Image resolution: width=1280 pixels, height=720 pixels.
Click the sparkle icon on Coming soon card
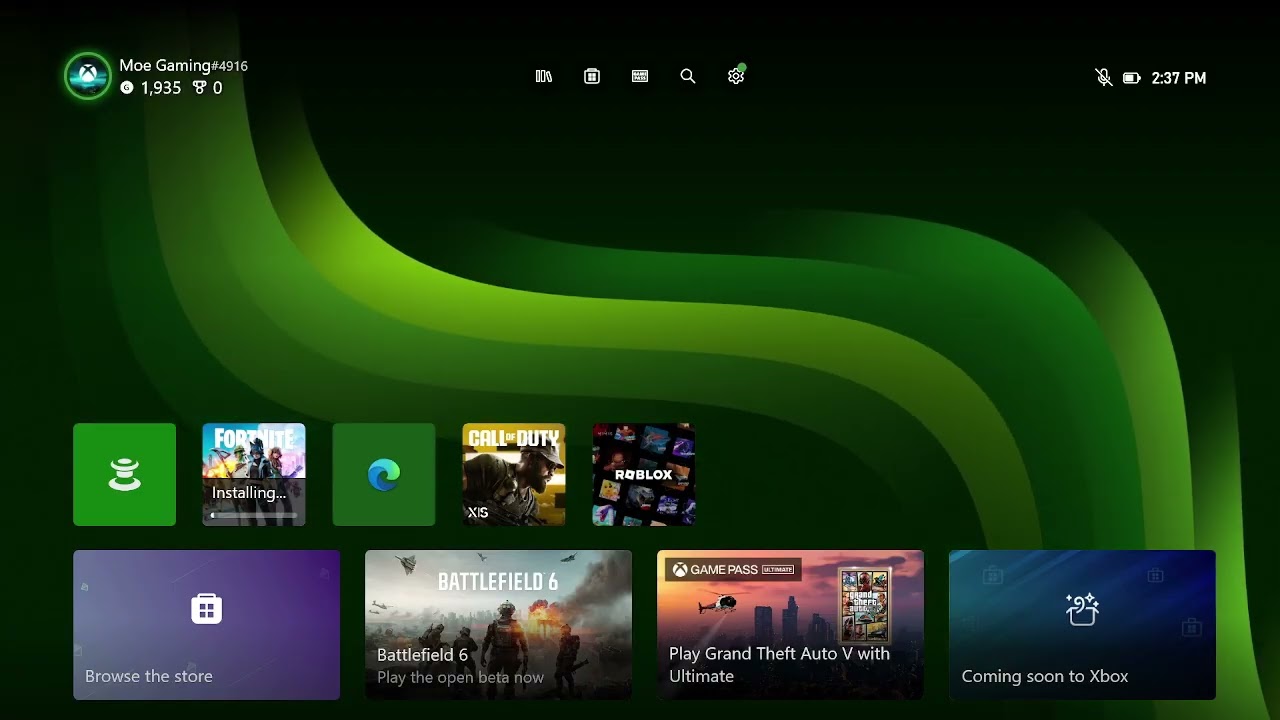[1082, 609]
